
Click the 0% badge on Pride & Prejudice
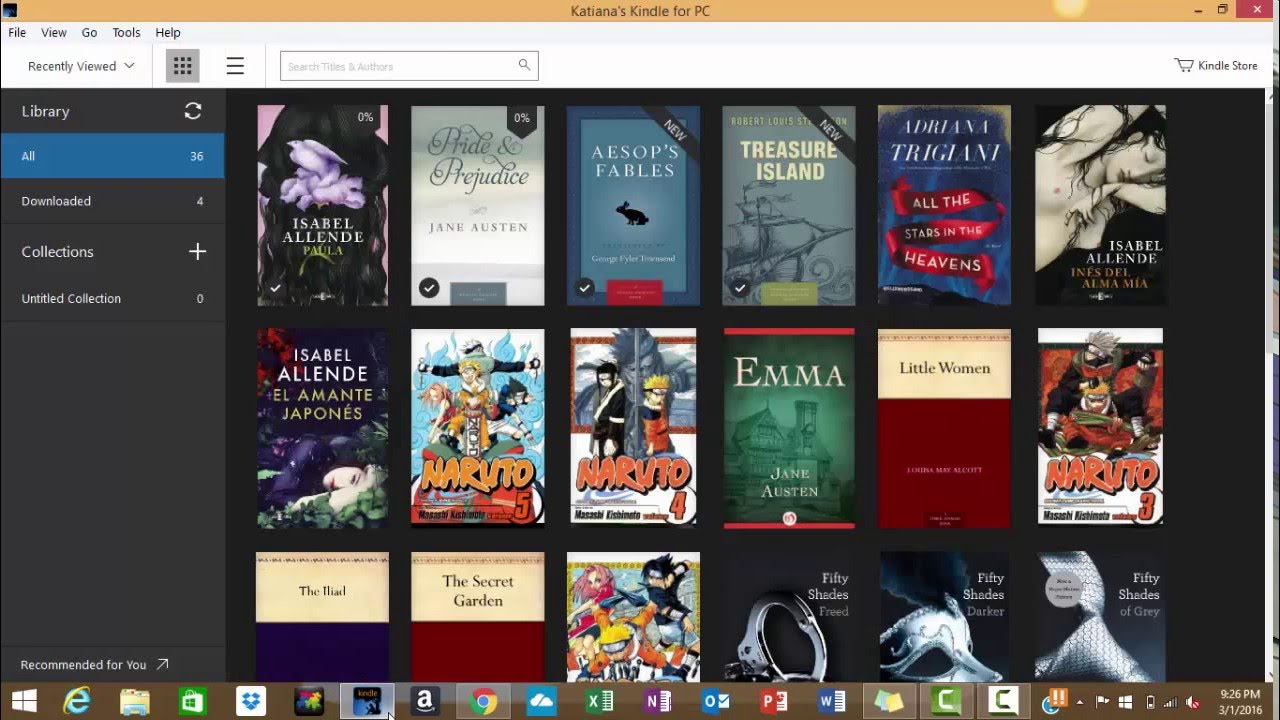click(522, 118)
